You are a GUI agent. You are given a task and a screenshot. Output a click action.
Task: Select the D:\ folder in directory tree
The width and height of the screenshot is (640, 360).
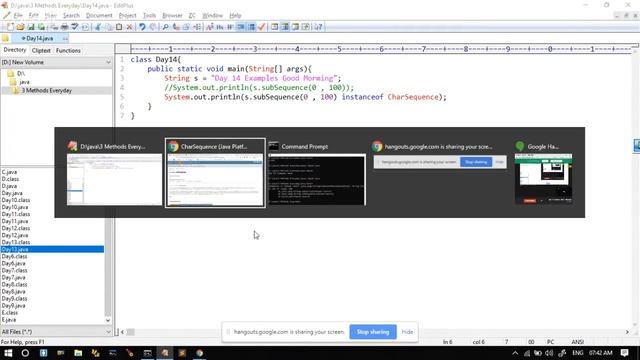(x=21, y=73)
